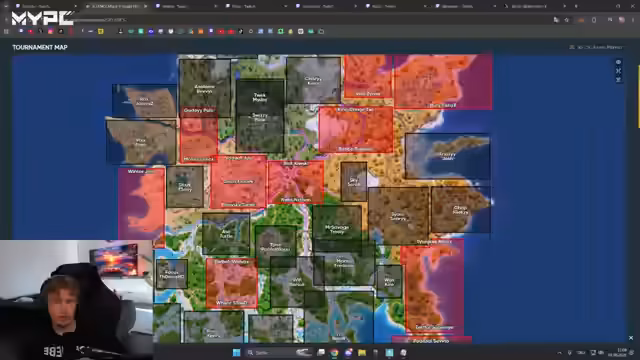Open the apps grid in bookmarks bar
This screenshot has width=640, height=360.
tap(6, 31)
